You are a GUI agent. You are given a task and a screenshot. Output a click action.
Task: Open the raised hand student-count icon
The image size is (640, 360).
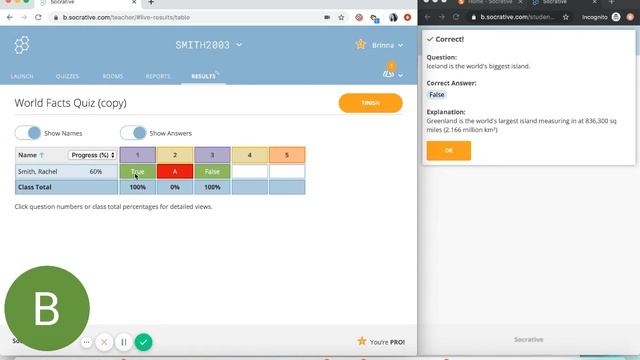389,74
